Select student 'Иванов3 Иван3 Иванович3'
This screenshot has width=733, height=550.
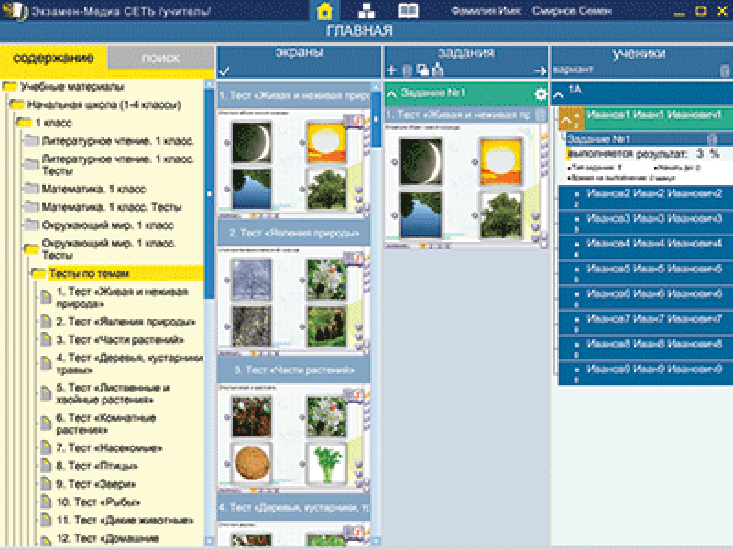click(x=646, y=222)
